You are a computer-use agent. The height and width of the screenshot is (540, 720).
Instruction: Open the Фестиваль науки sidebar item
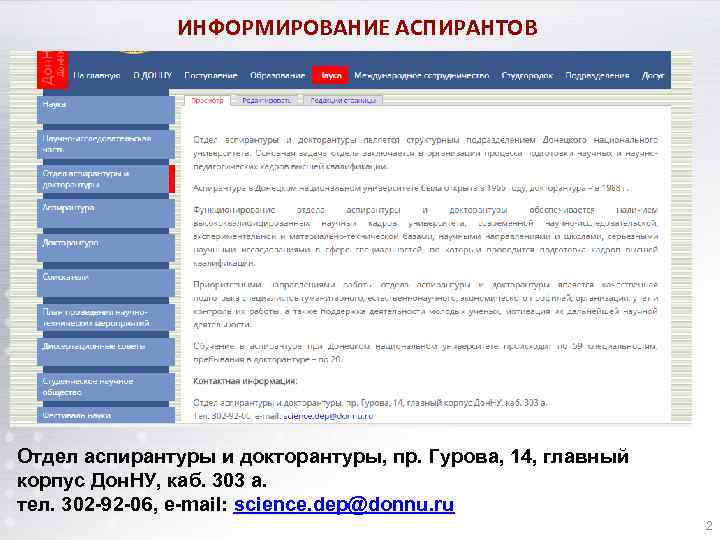coord(106,415)
